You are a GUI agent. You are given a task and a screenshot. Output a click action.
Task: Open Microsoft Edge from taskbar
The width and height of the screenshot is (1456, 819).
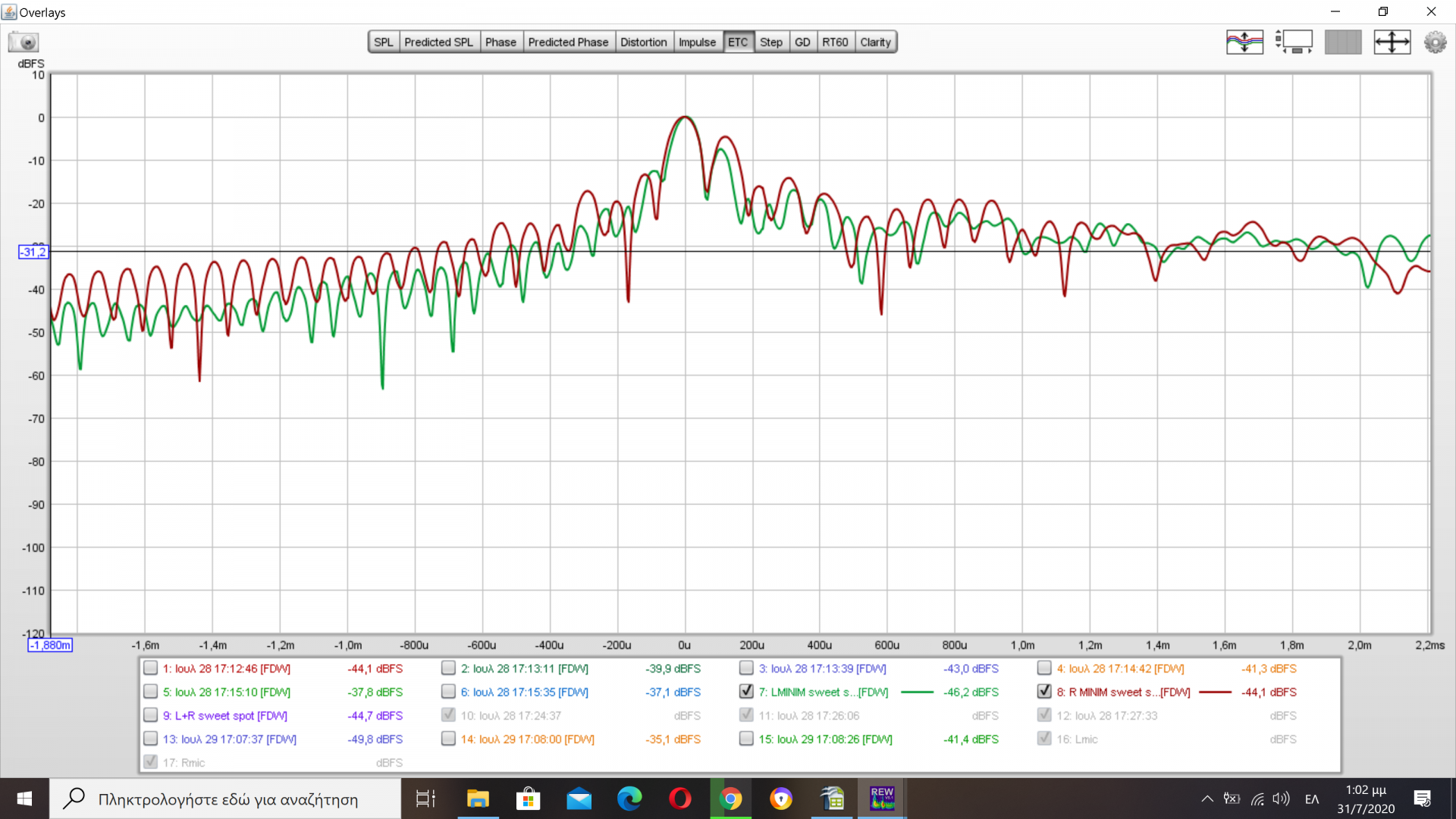(x=629, y=799)
